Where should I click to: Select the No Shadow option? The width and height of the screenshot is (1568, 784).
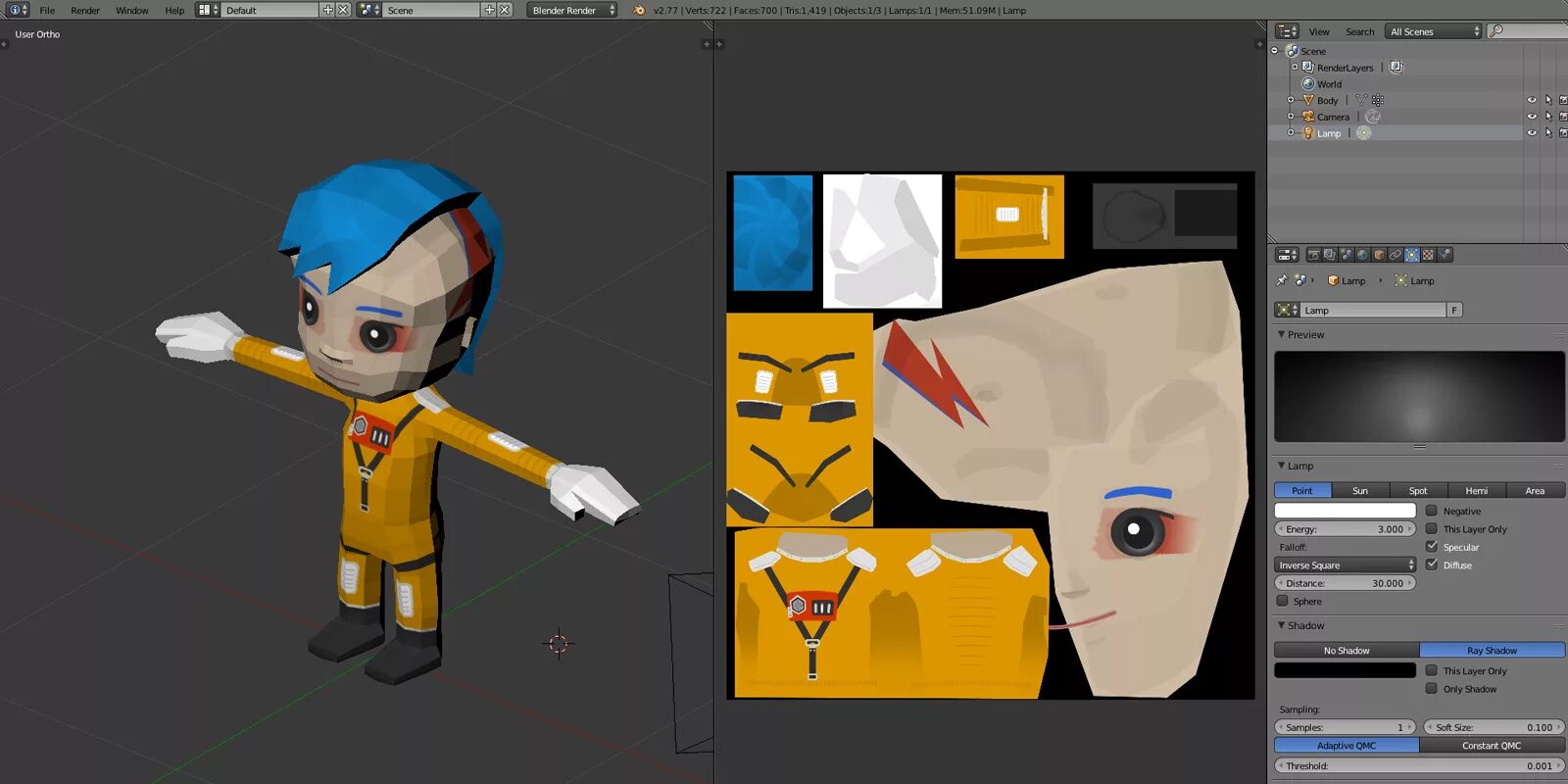point(1347,651)
